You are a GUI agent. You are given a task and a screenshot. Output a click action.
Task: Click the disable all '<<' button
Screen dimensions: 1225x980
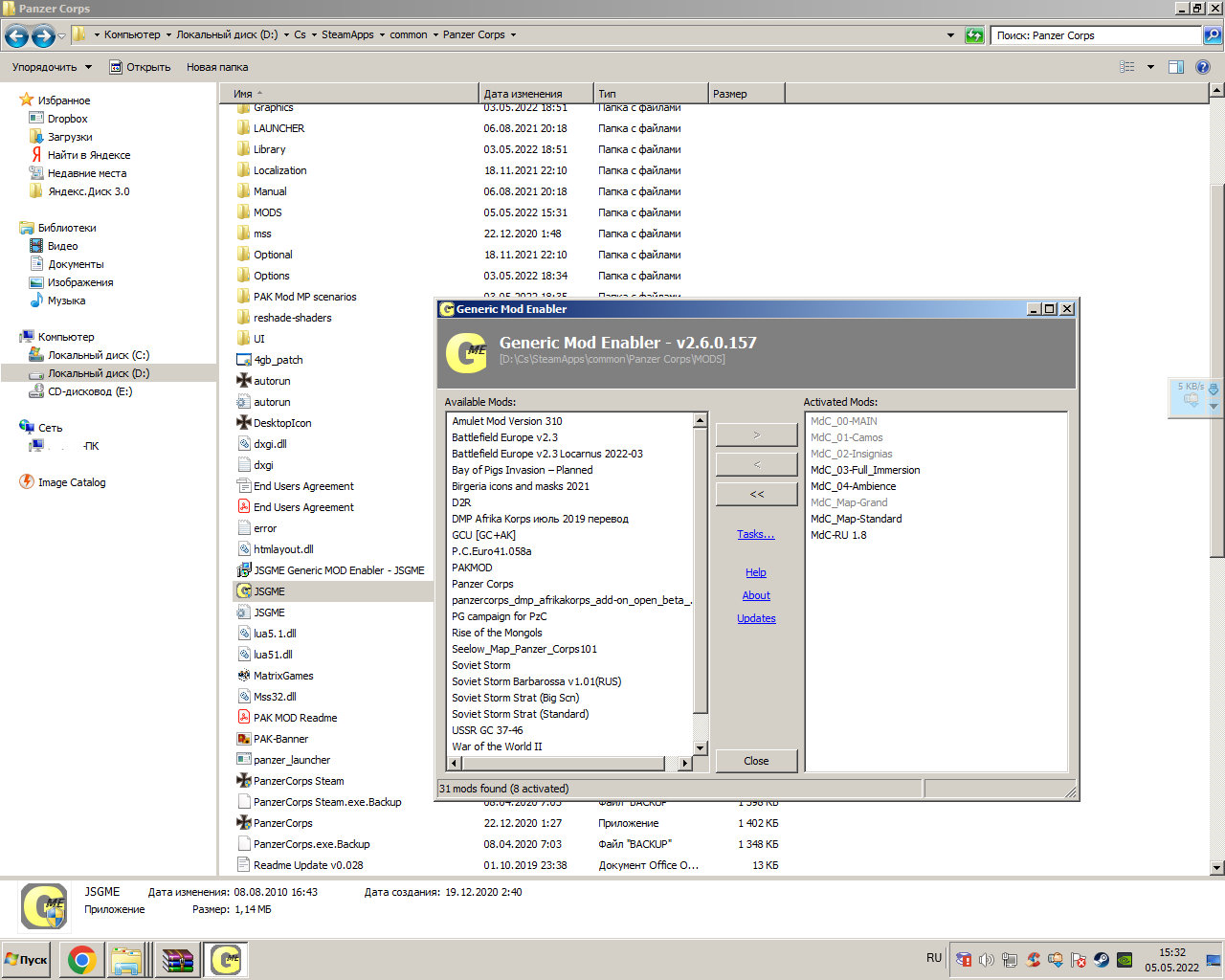(x=756, y=494)
